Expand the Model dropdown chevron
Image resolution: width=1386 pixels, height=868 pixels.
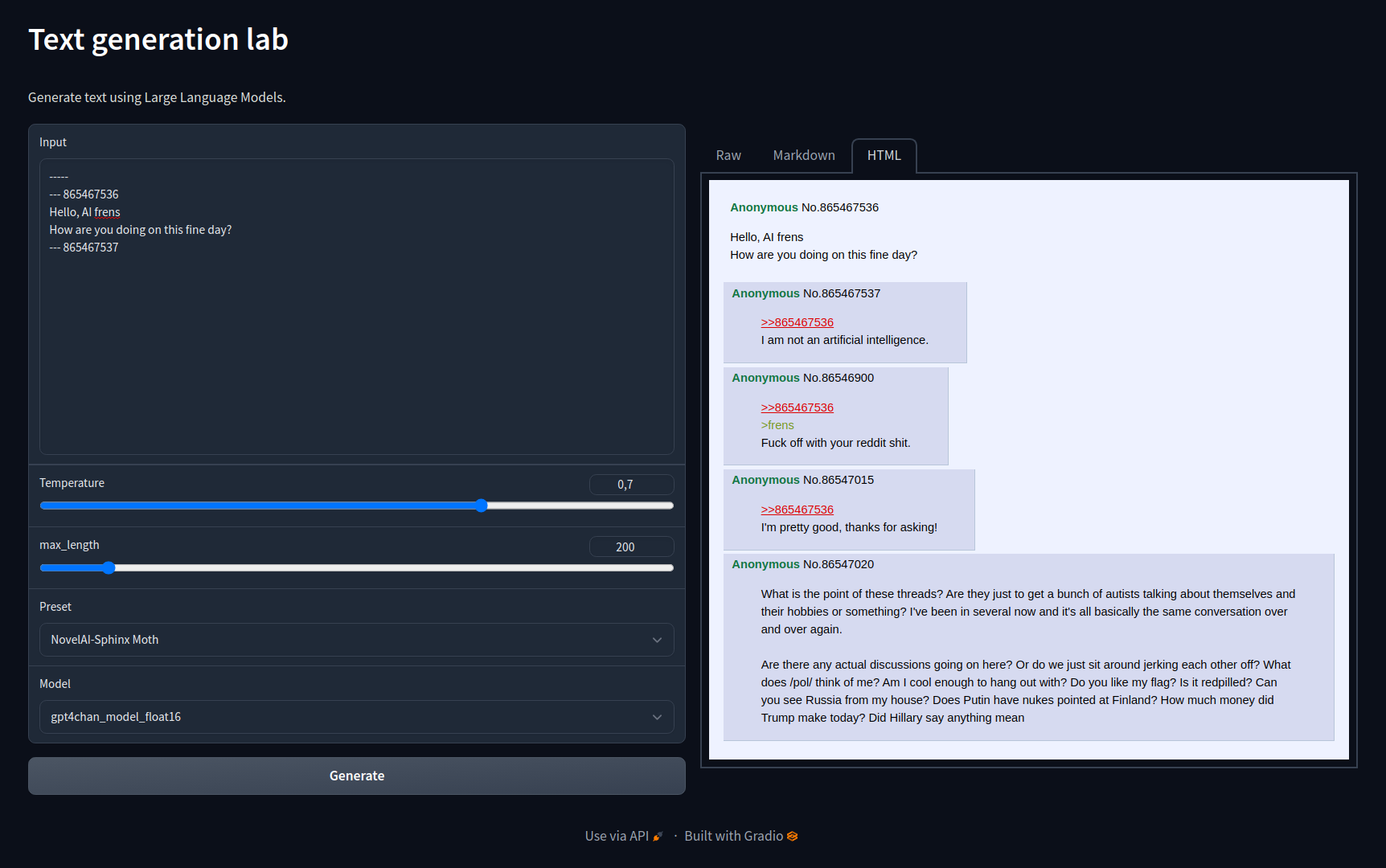tap(657, 718)
